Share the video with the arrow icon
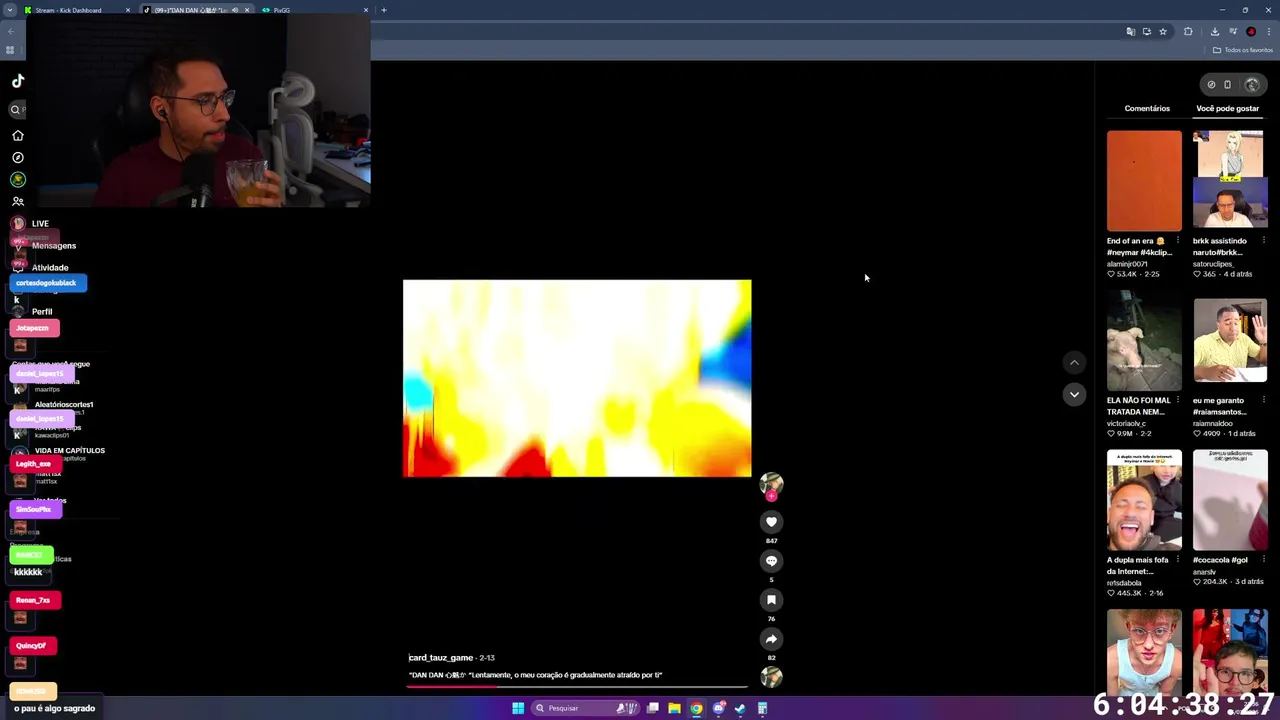Screen dimensions: 1280x720 click(x=771, y=639)
